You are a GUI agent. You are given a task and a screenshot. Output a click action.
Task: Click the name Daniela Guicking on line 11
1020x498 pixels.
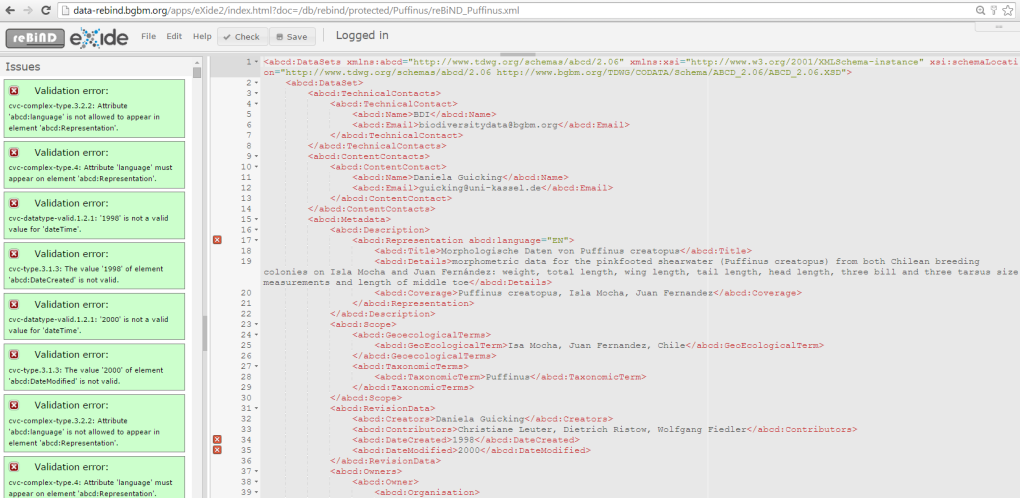point(459,177)
